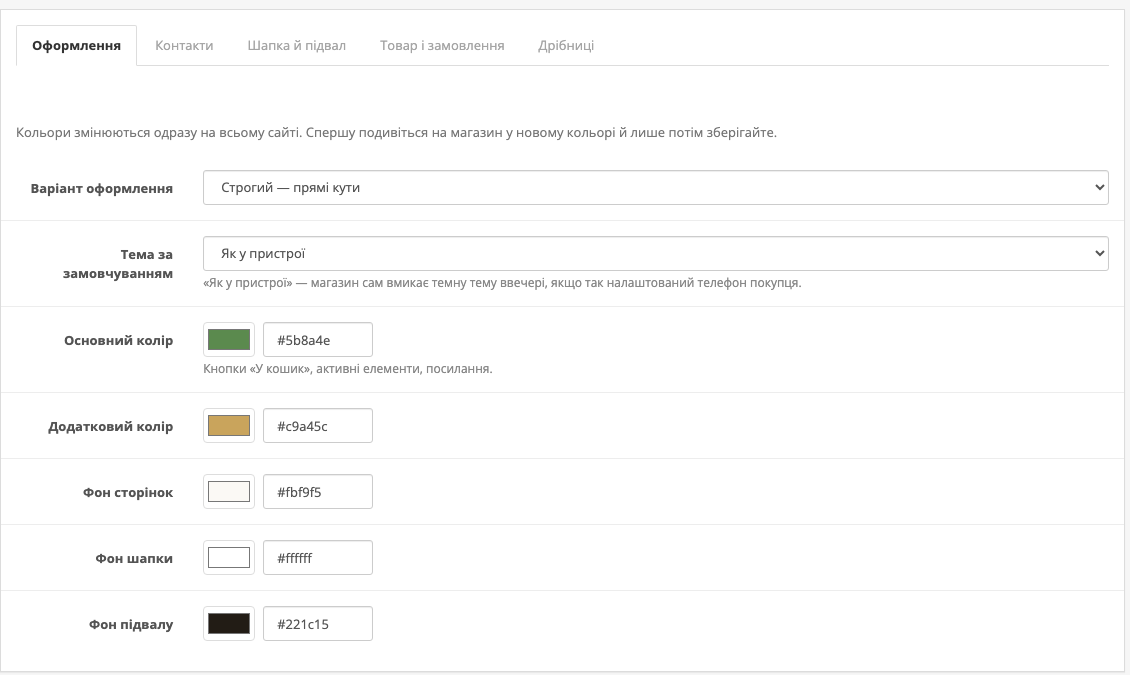Edit the #fbf9f5 hex value field
The image size is (1130, 675).
click(318, 492)
